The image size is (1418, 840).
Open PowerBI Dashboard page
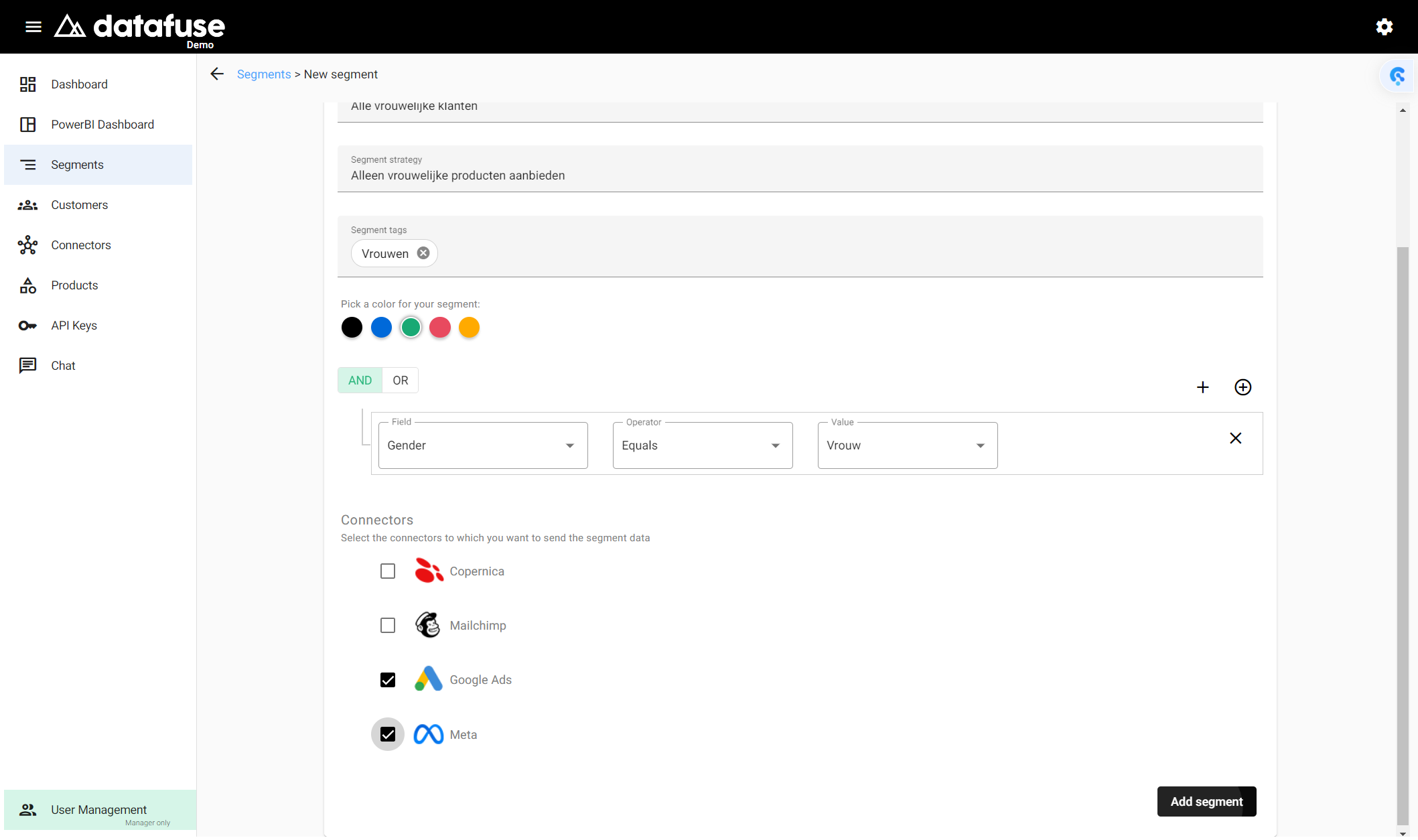(x=98, y=125)
